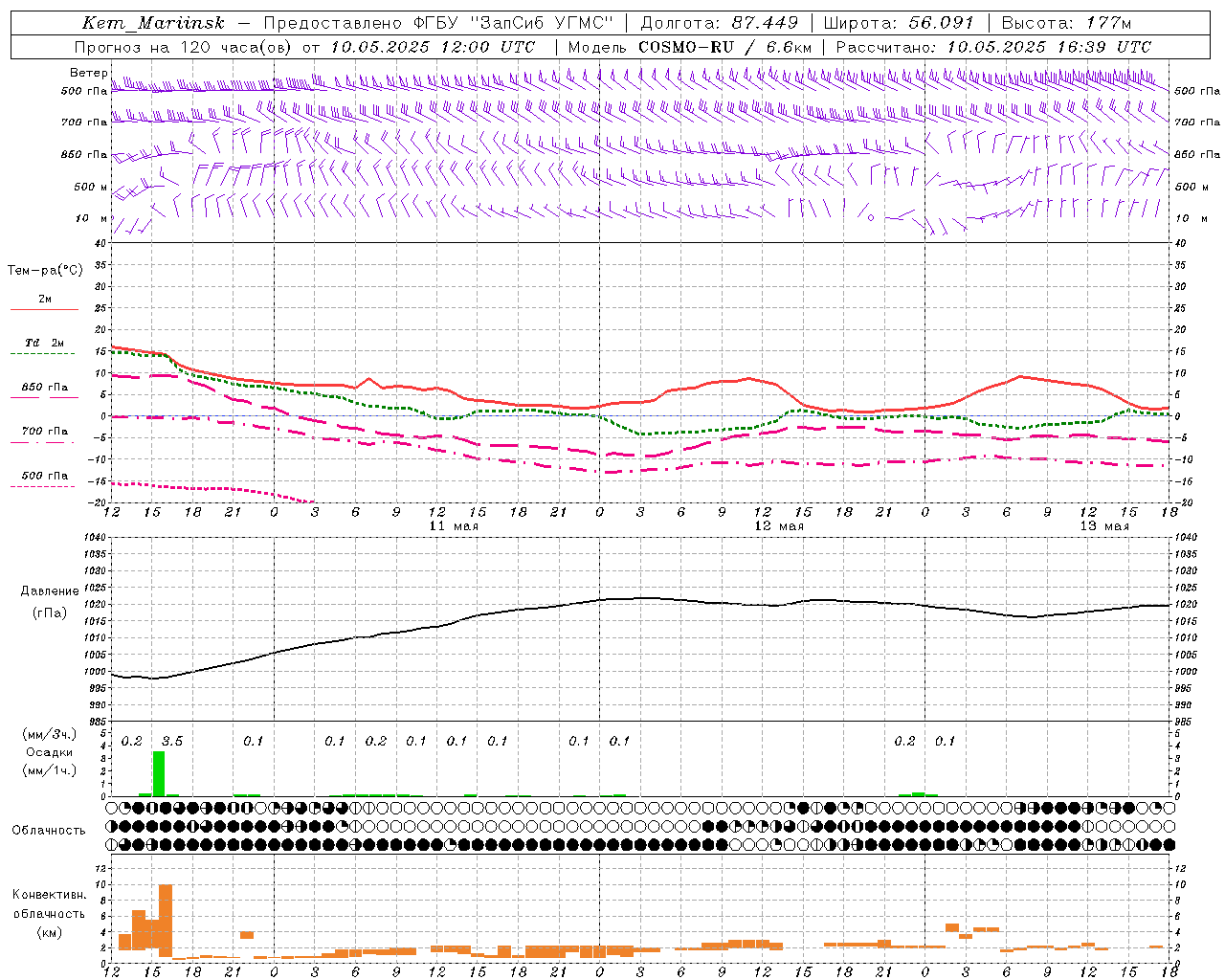Click the 3.5 precipitation value

(172, 741)
